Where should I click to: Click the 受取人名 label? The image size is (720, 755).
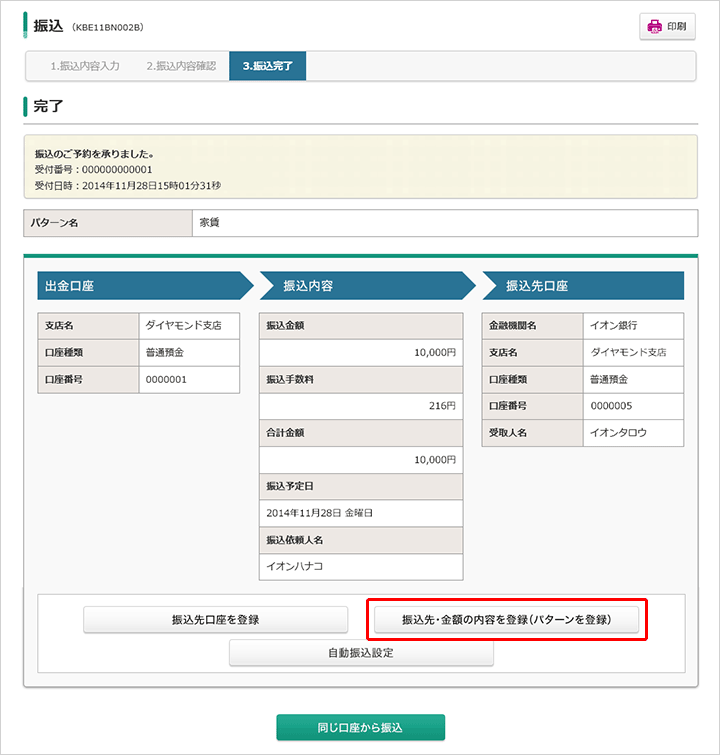click(508, 433)
